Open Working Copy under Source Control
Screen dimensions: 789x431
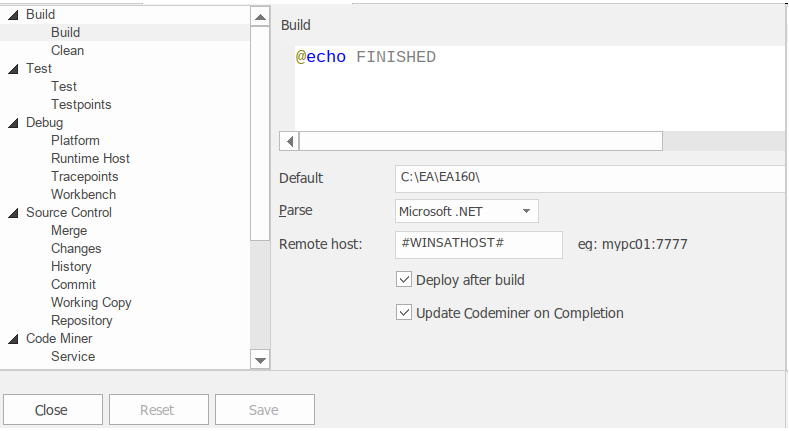click(91, 303)
